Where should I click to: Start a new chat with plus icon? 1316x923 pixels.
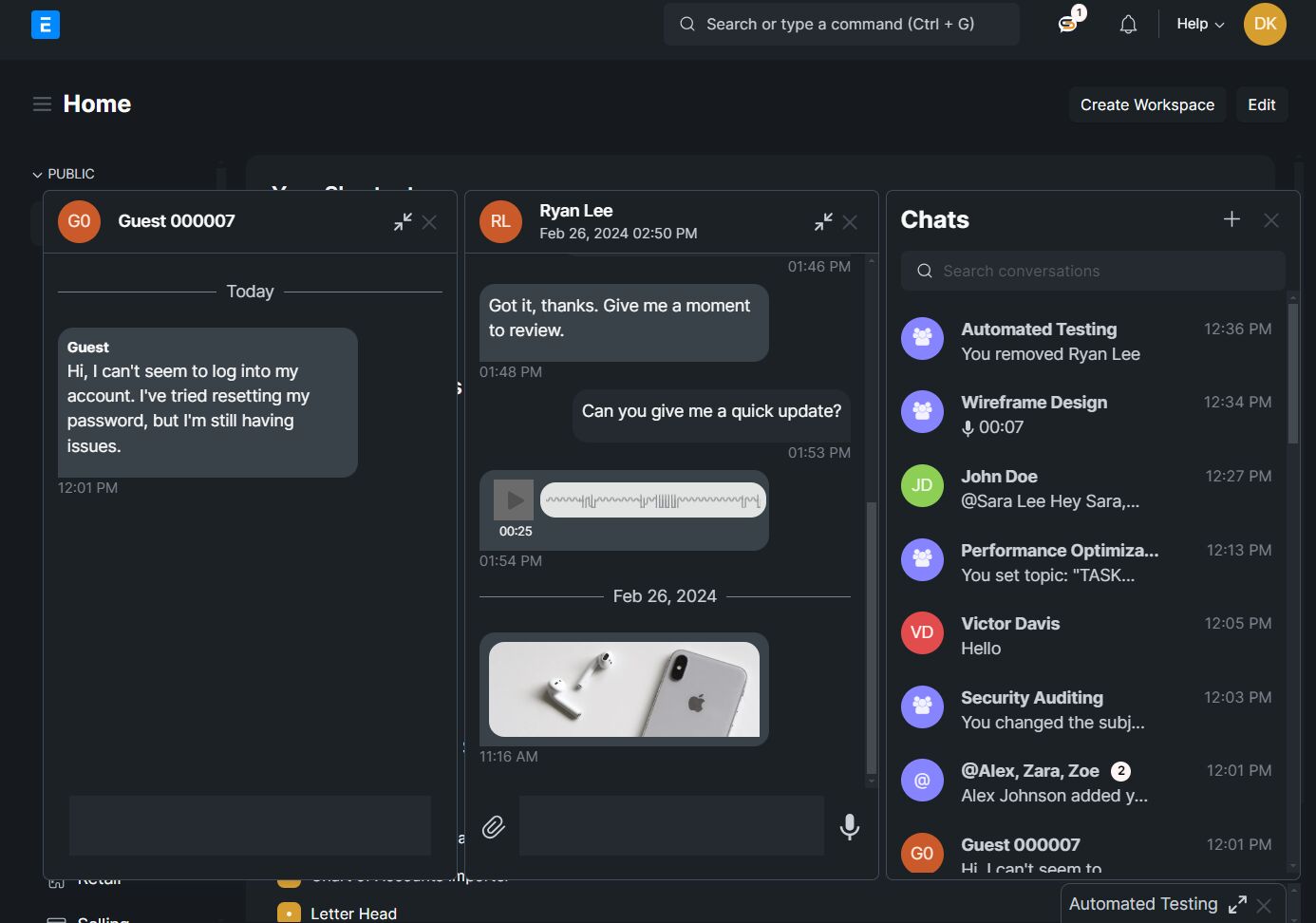pos(1231,219)
